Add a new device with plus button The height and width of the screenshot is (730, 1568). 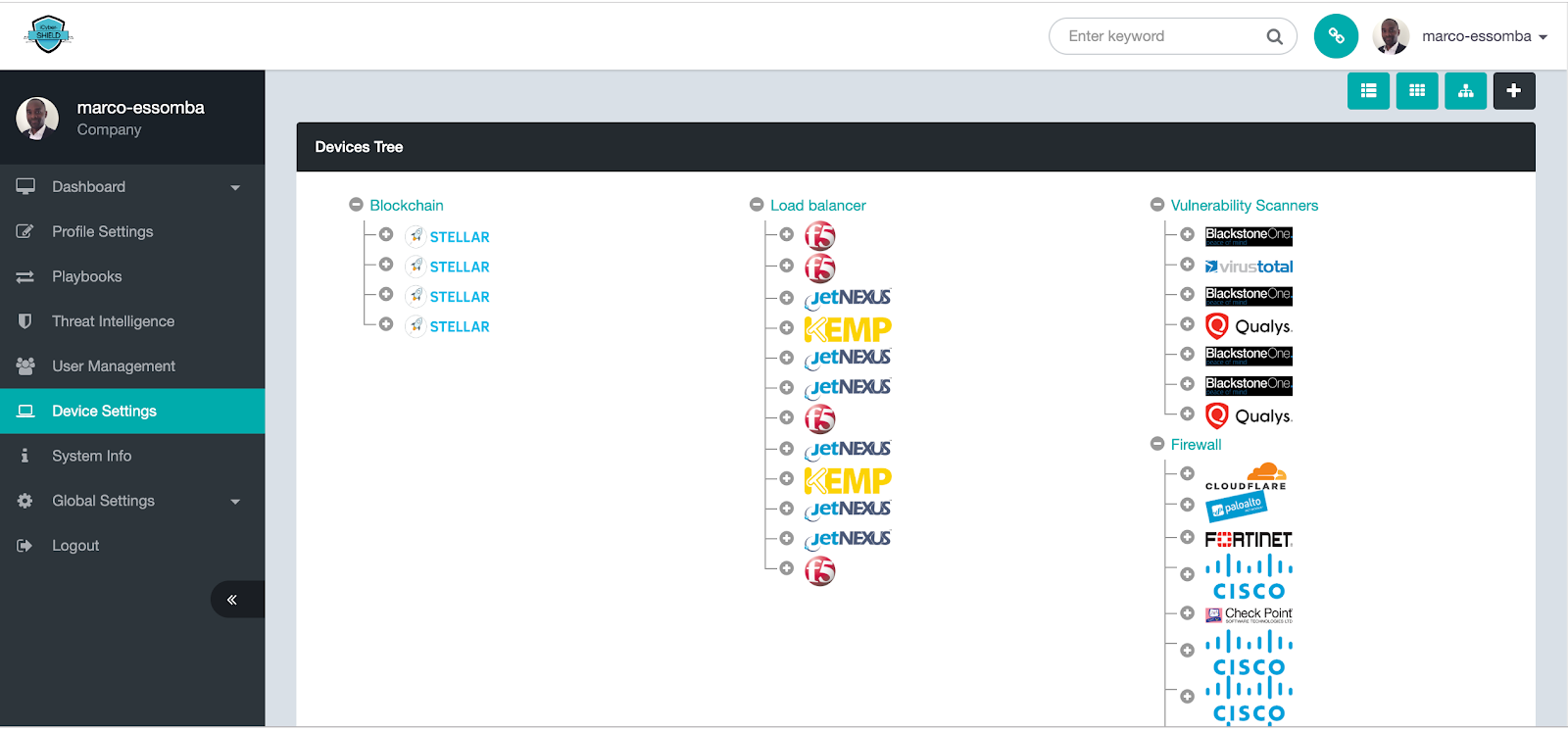tap(1514, 91)
